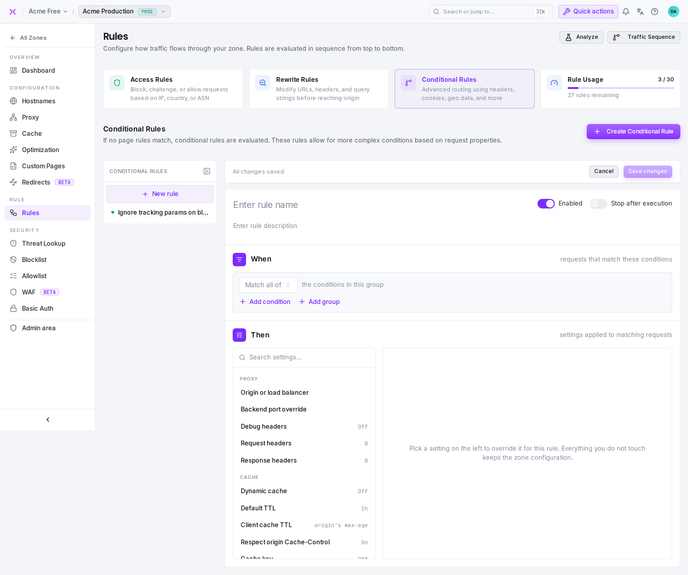Click the Basic Auth lock icon
This screenshot has width=688, height=575.
(x=14, y=309)
